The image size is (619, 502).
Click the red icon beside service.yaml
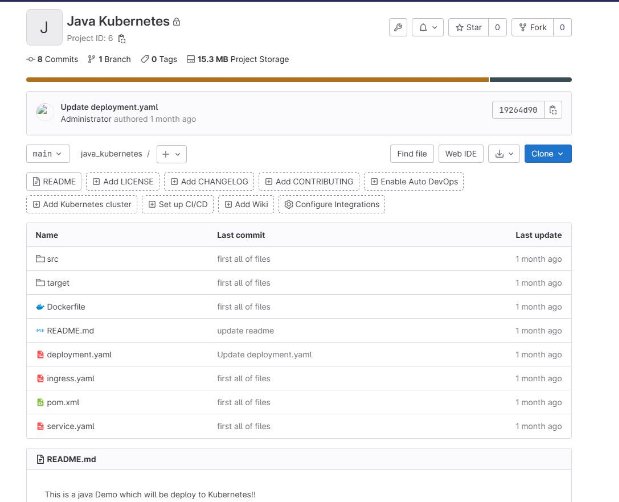point(40,426)
